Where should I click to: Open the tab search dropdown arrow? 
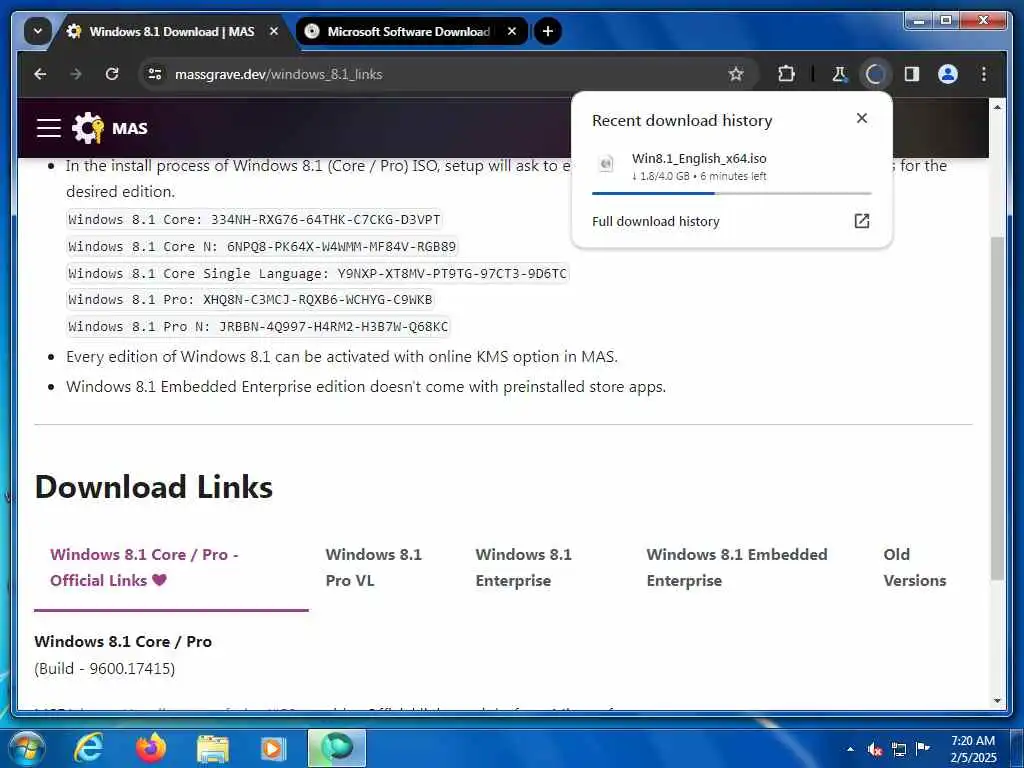[37, 31]
